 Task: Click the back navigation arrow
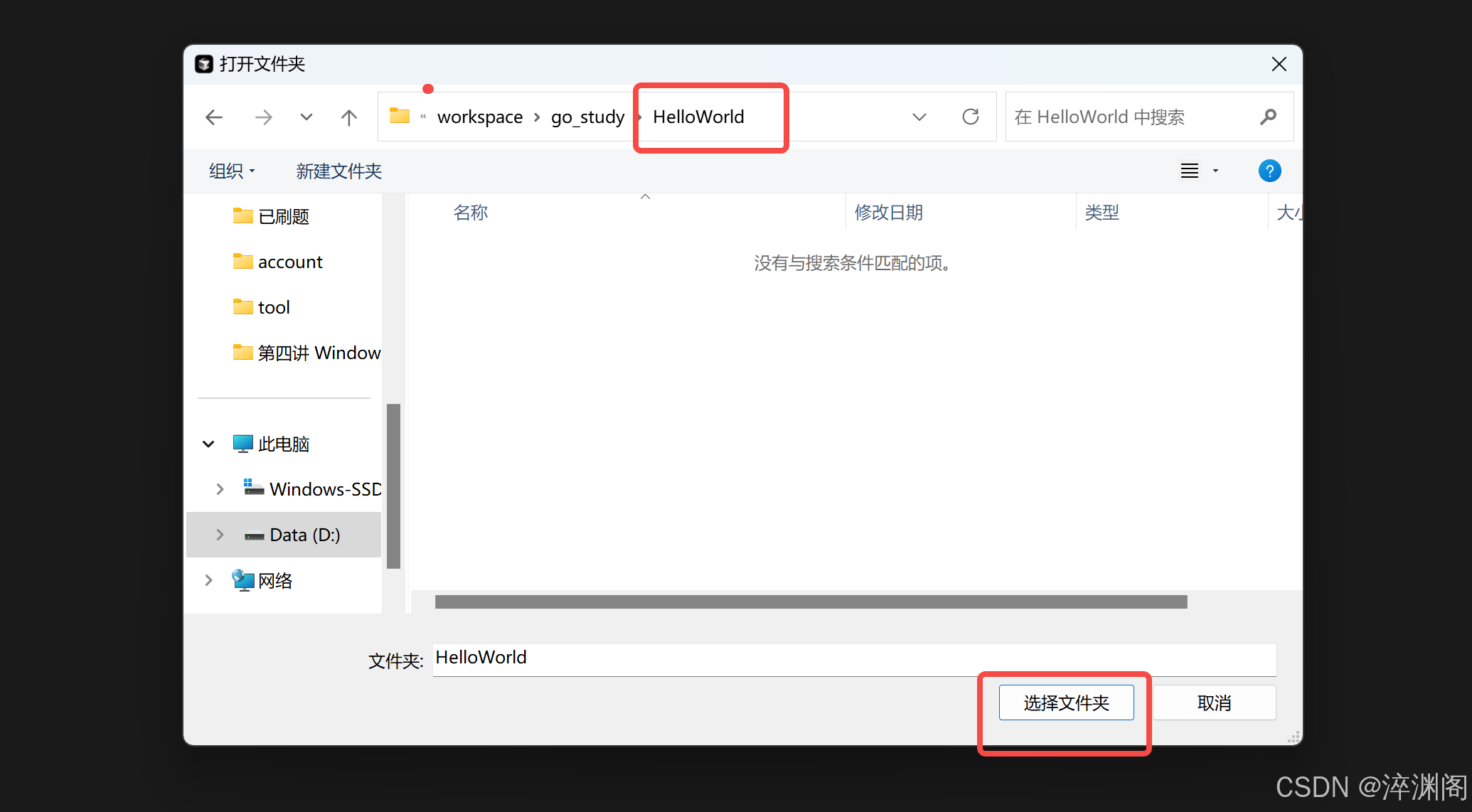pyautogui.click(x=214, y=117)
